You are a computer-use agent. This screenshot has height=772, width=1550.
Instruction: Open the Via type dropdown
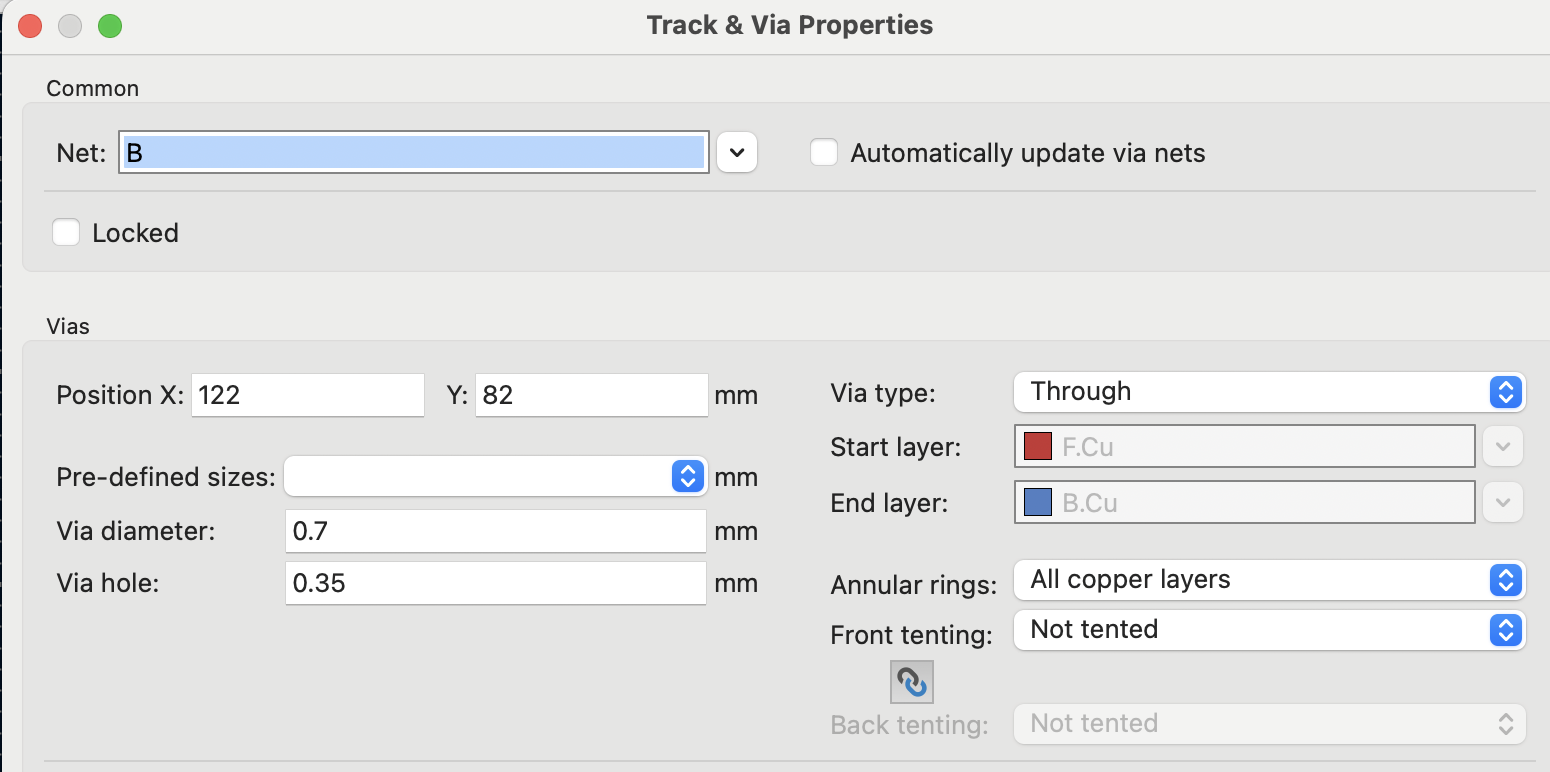point(1269,391)
